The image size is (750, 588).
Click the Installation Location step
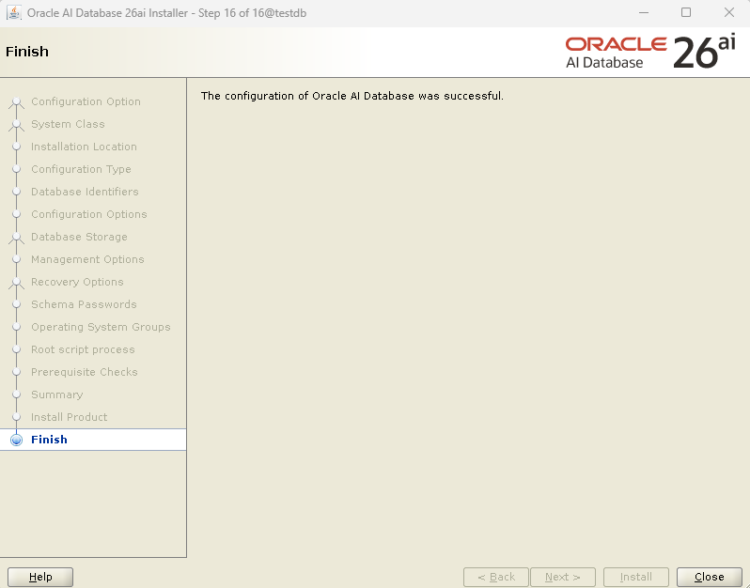click(x=84, y=146)
